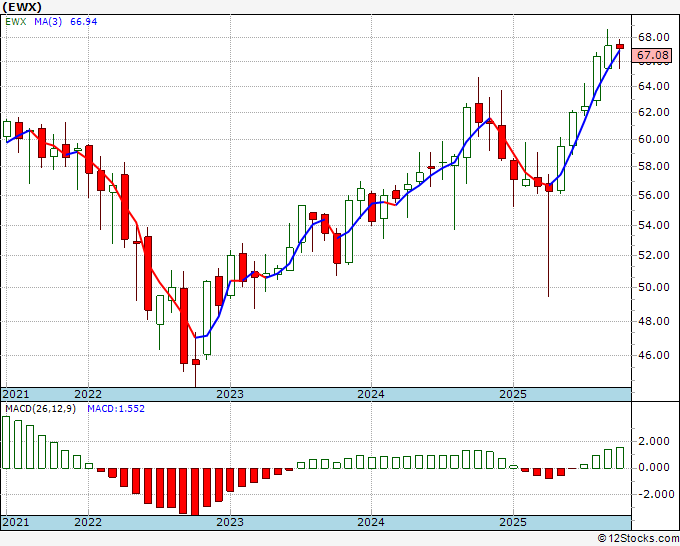680x546 pixels.
Task: Click the MA(3) indicator label
Action: click(48, 22)
